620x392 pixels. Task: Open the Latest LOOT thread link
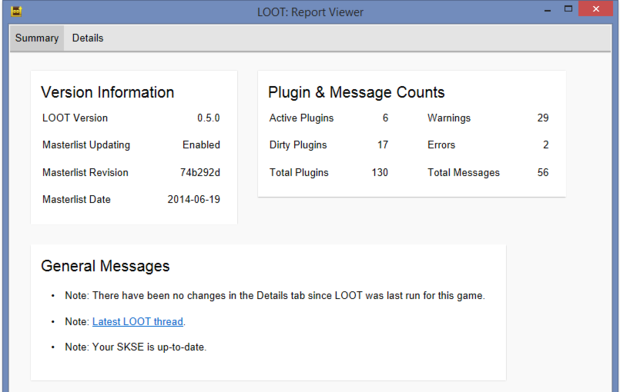(x=138, y=322)
